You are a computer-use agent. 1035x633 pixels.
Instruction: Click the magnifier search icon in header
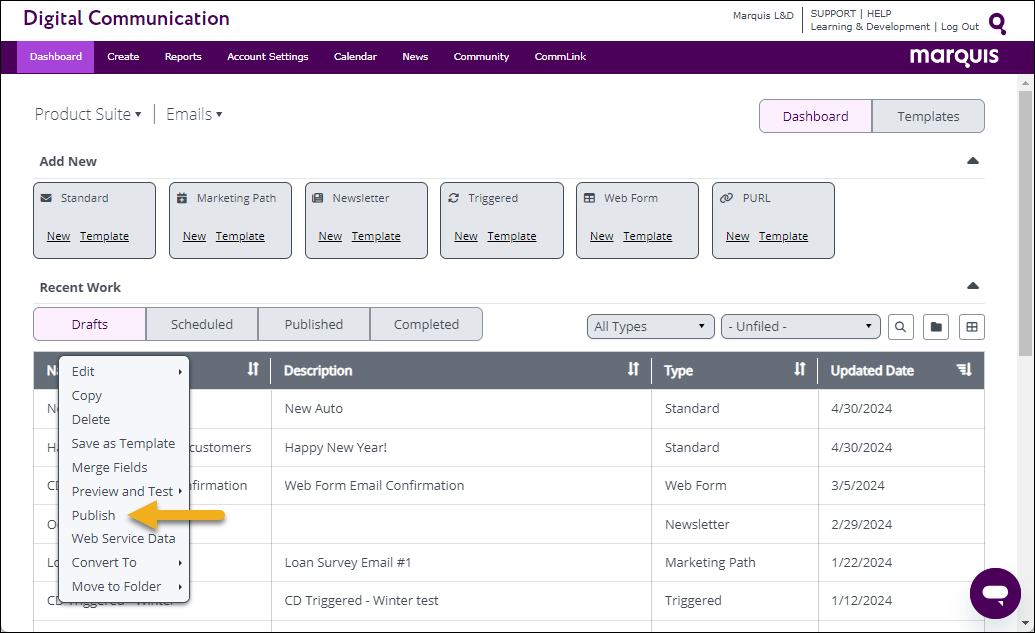[x=997, y=24]
